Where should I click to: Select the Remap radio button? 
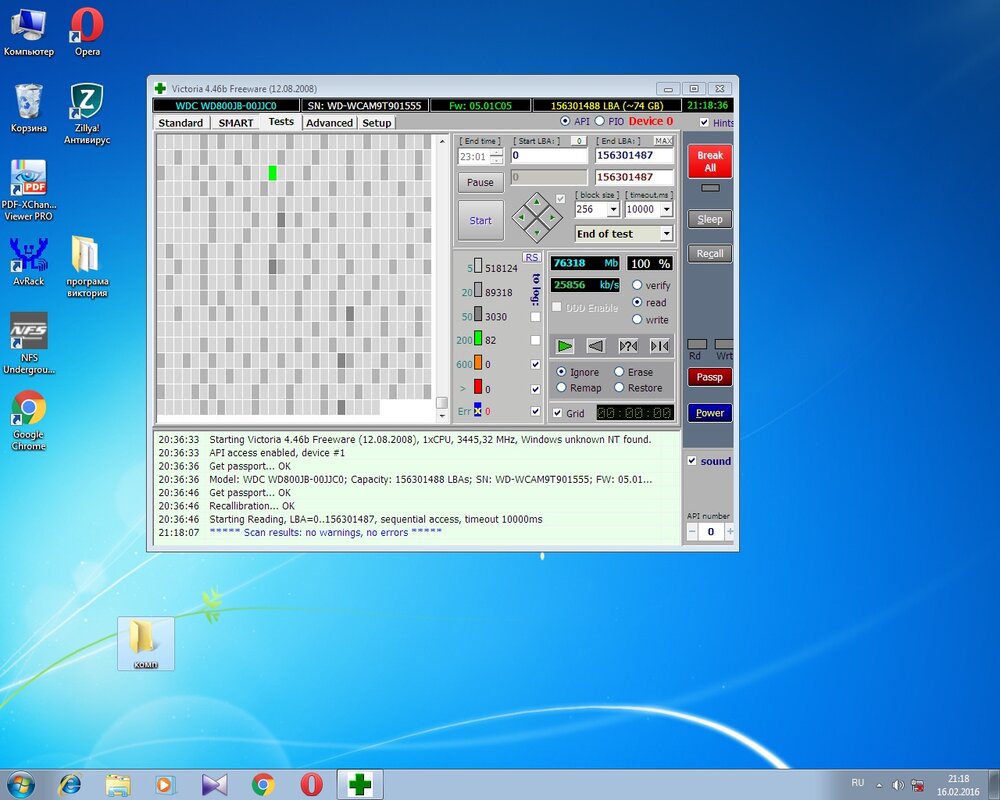pos(562,388)
